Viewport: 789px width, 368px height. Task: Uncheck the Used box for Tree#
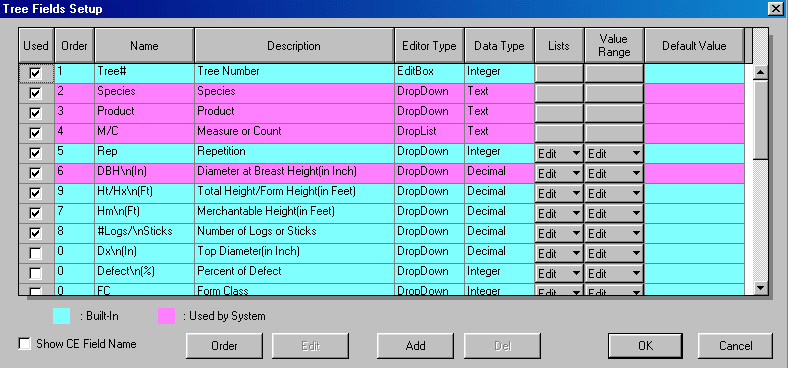[x=35, y=73]
